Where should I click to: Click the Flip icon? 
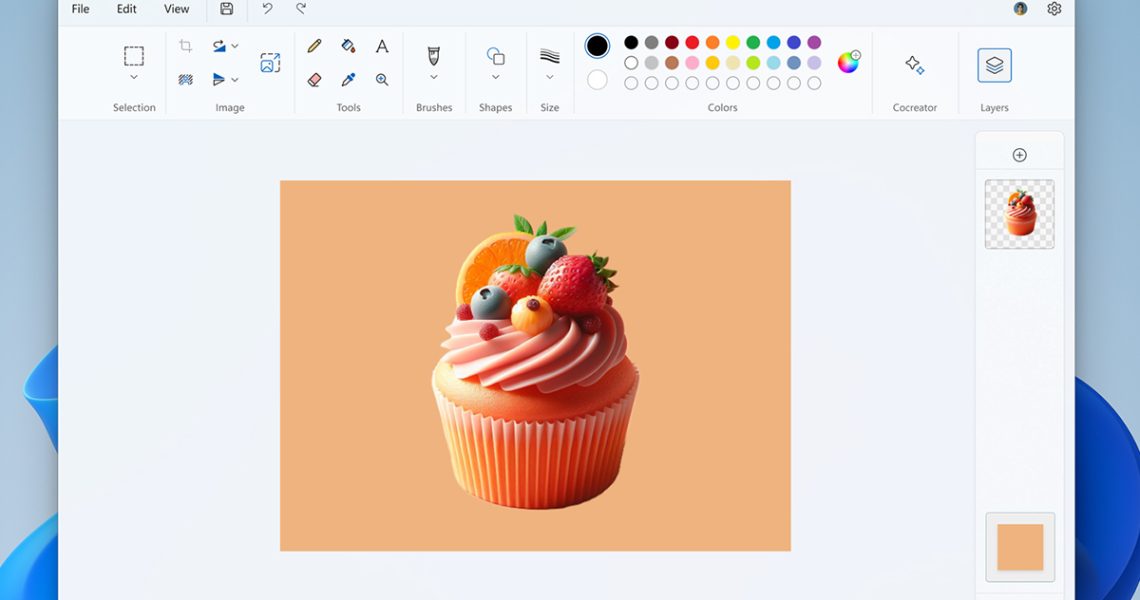[219, 79]
